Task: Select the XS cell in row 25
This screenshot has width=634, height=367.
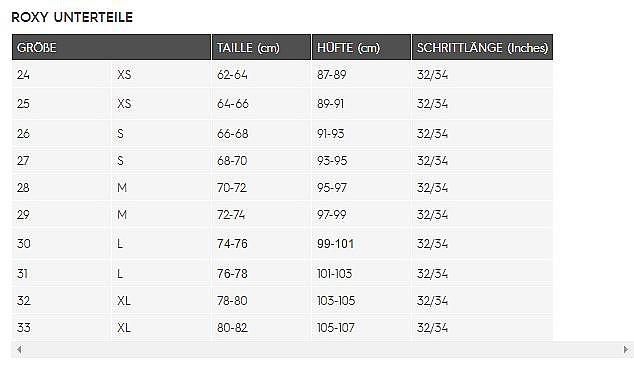Action: [x=161, y=104]
